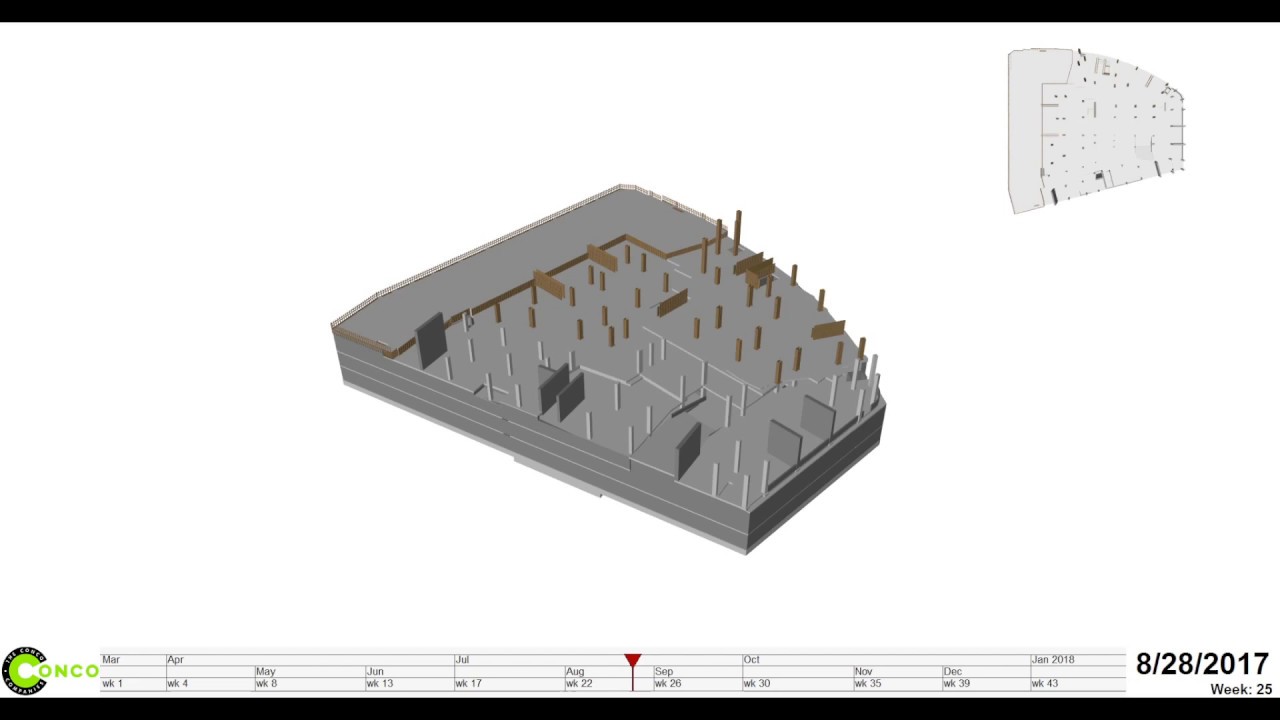Select the 3D building construction model

607,368
